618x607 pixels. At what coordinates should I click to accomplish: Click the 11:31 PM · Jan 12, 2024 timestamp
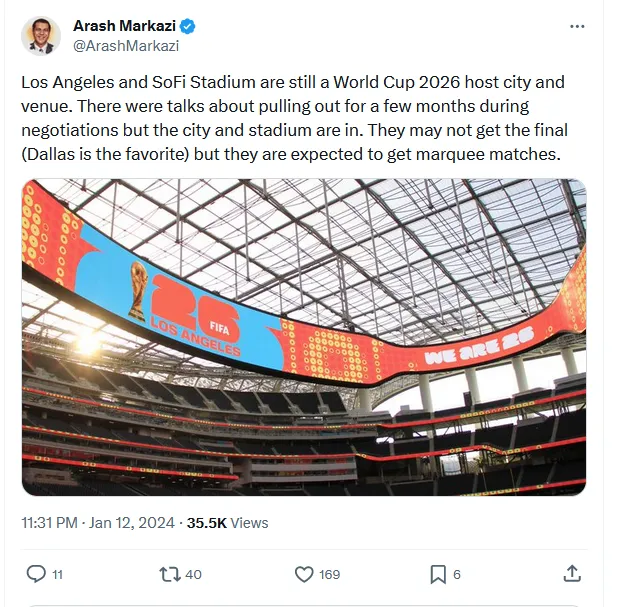[98, 522]
